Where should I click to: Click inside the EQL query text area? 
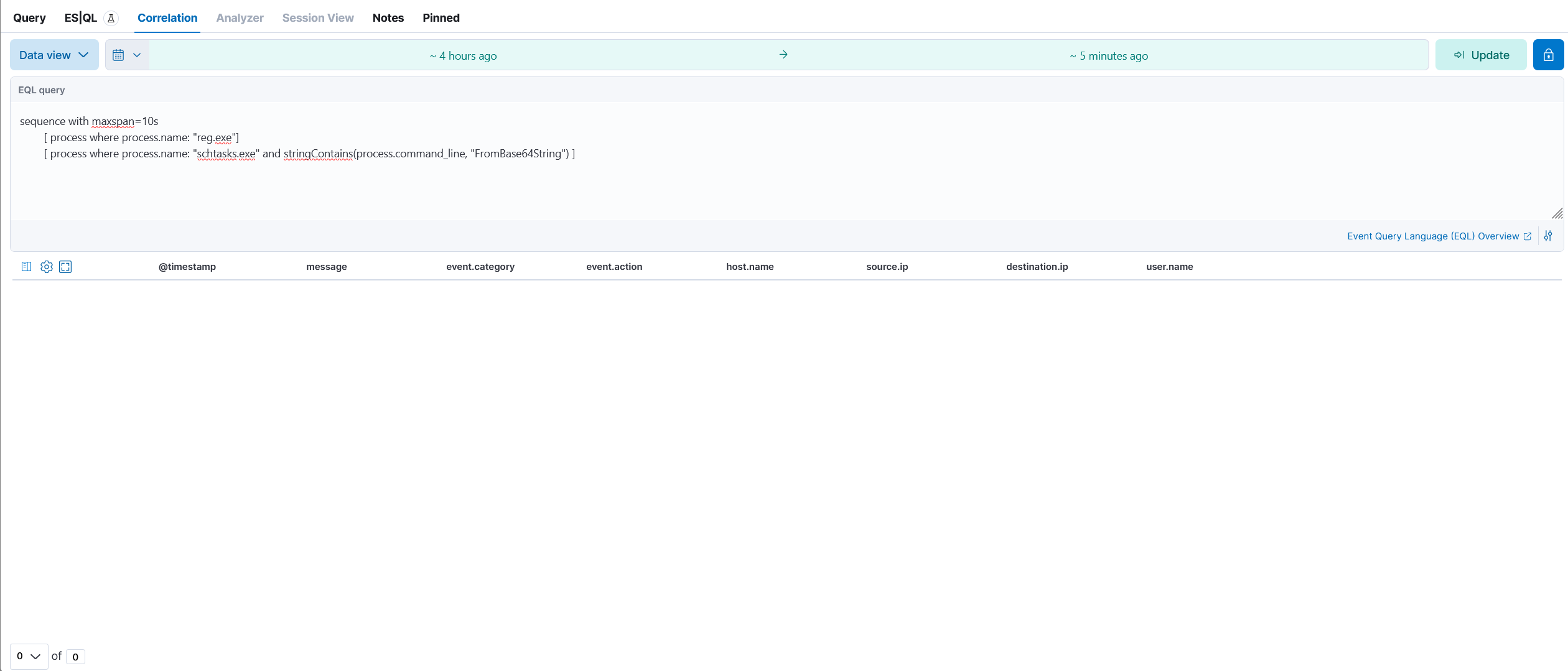pyautogui.click(x=747, y=180)
